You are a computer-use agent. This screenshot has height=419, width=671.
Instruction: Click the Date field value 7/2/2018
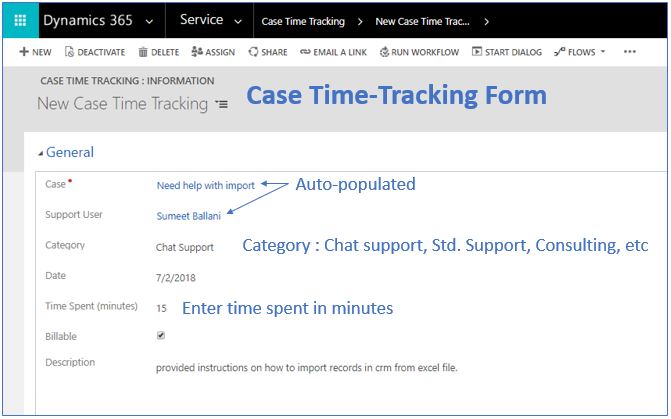175,278
